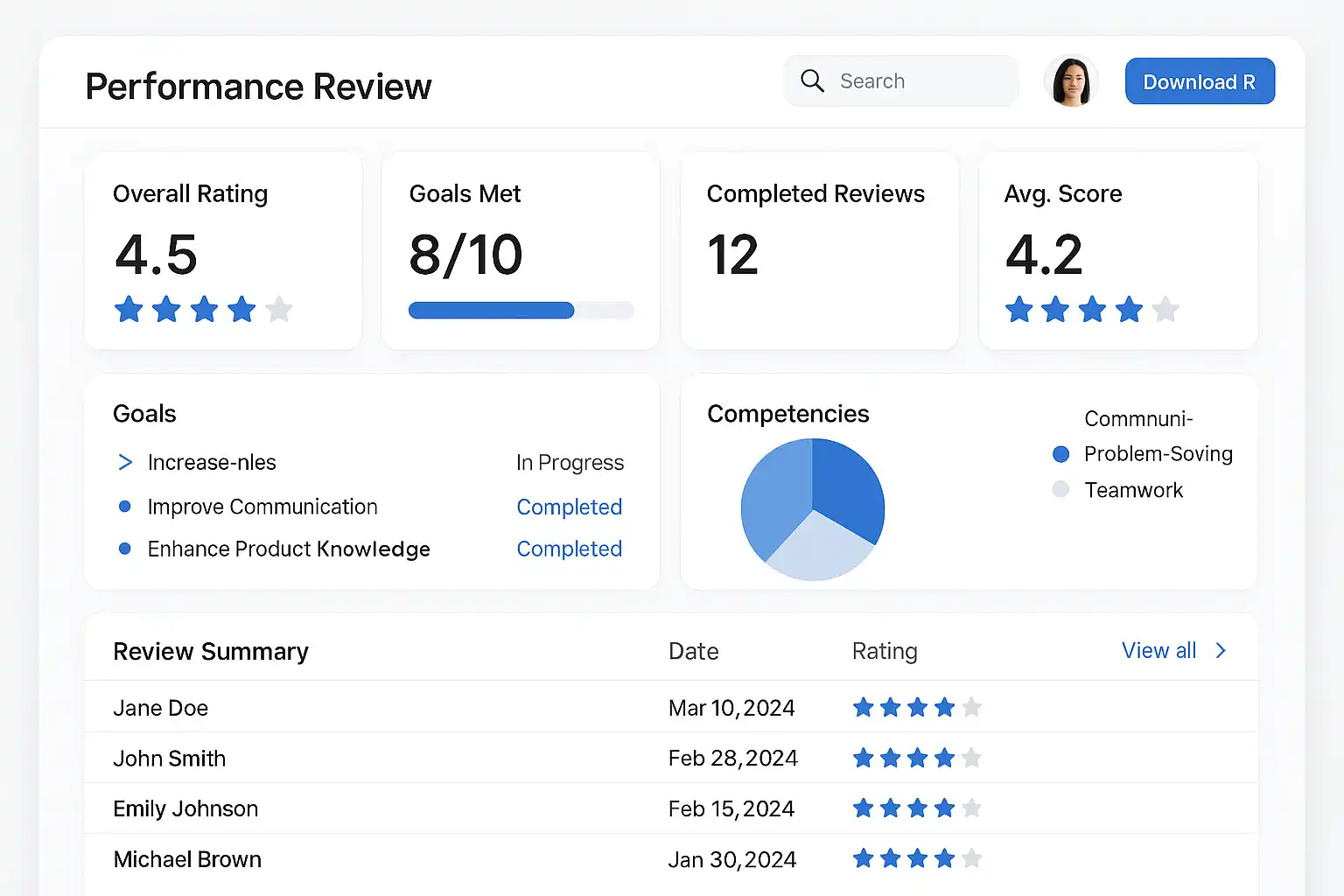Screen dimensions: 1344x896
Task: Click the bullet beside Improve Communication goal
Action: coord(125,507)
